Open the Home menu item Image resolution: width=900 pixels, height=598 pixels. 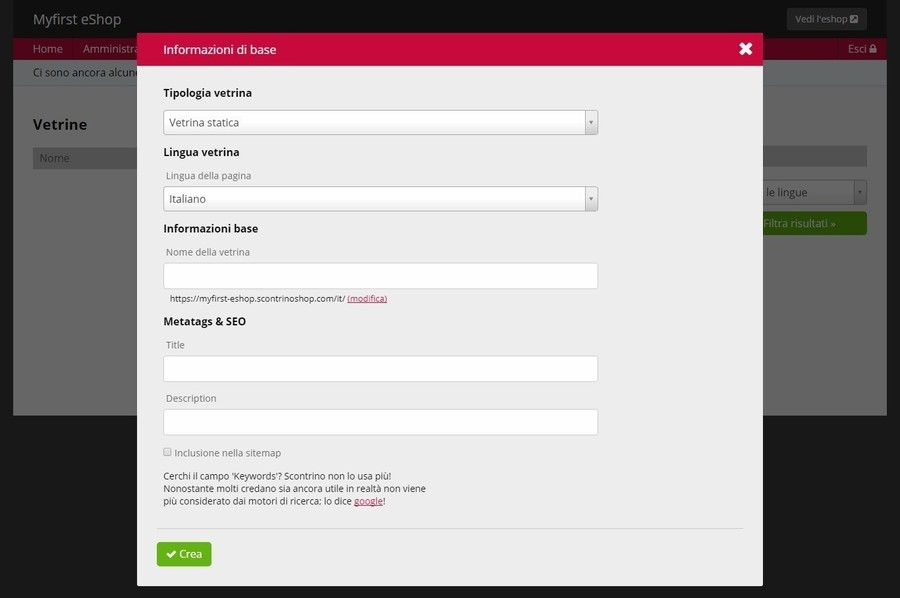pyautogui.click(x=48, y=49)
